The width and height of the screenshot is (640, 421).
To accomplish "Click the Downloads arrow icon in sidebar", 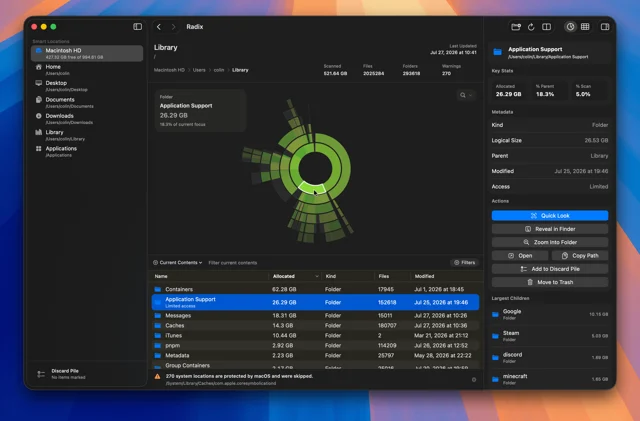I will click(38, 116).
